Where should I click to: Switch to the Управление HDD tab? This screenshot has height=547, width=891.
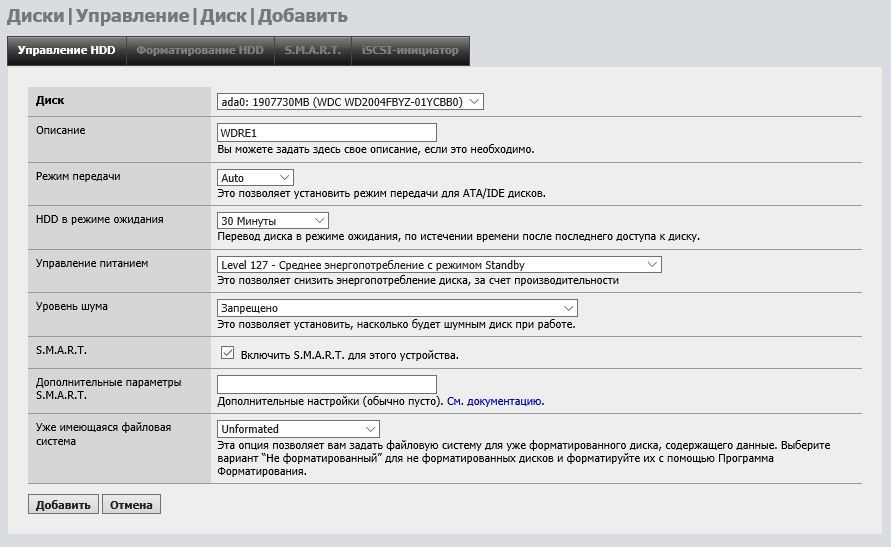tap(66, 51)
